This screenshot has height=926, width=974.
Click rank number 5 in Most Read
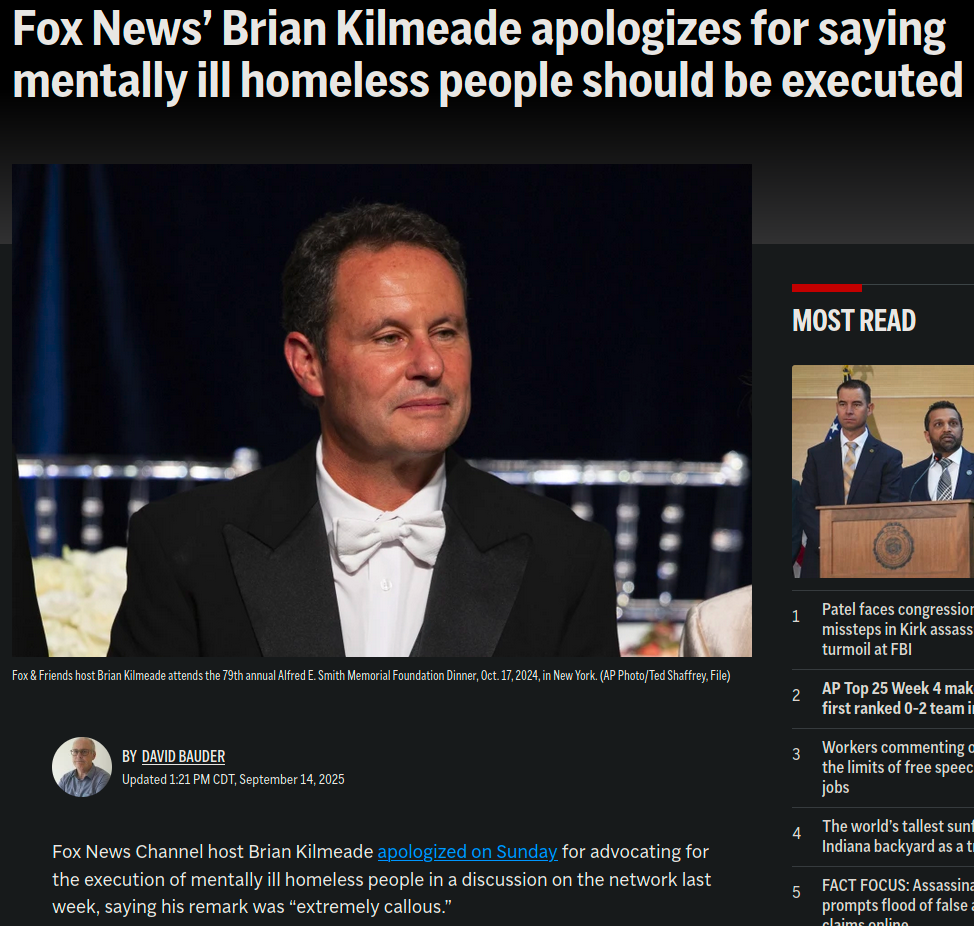pyautogui.click(x=796, y=892)
